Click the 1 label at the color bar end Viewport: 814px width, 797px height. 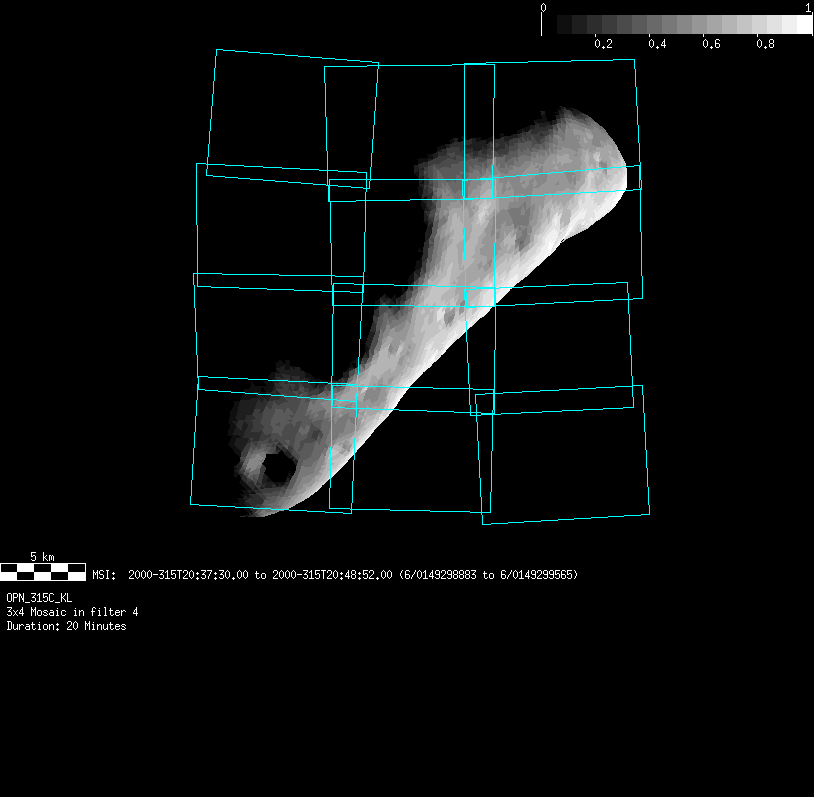pyautogui.click(x=807, y=7)
